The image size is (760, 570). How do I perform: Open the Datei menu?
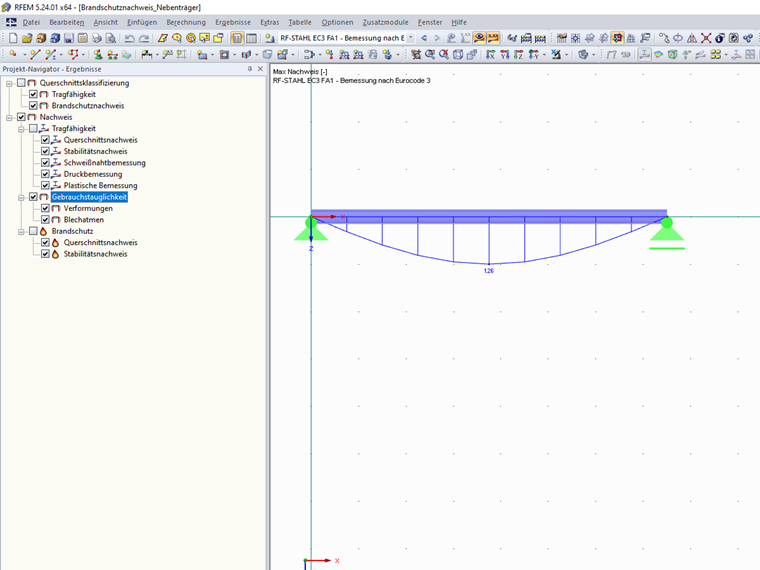coord(31,22)
